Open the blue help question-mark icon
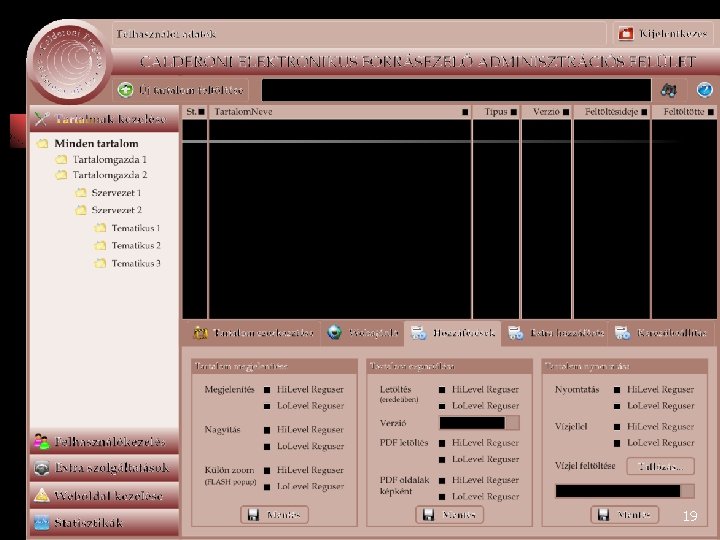This screenshot has width=720, height=540. pos(704,90)
